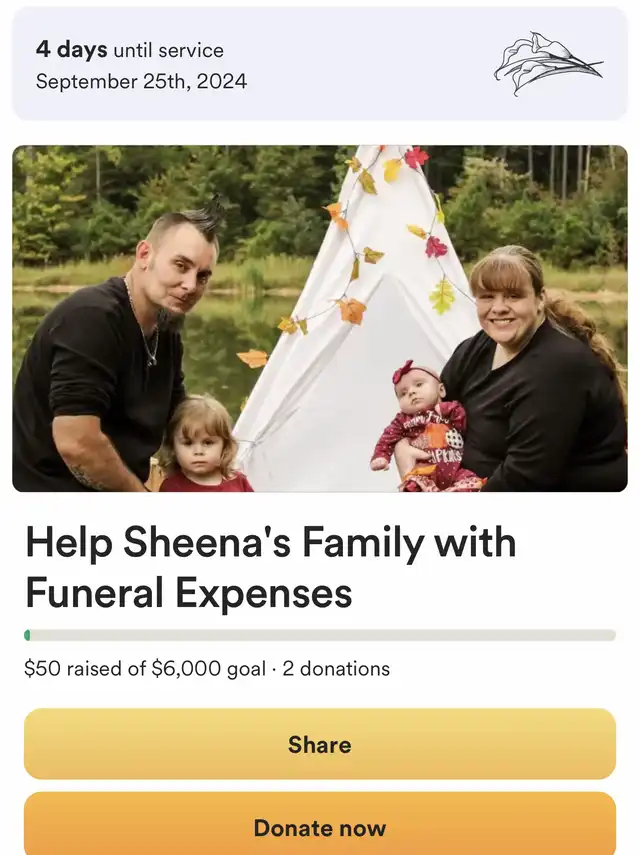Click the toddler in red shirt
This screenshot has width=640, height=855.
tap(202, 444)
